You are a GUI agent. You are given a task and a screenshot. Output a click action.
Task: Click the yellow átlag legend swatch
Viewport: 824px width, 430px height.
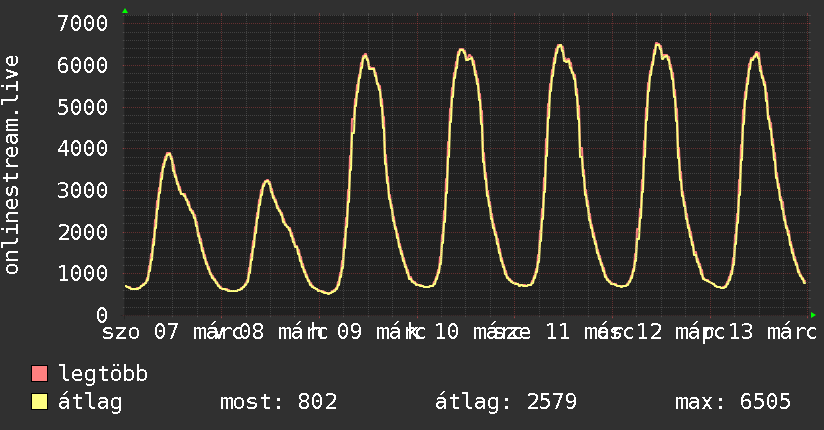point(39,402)
